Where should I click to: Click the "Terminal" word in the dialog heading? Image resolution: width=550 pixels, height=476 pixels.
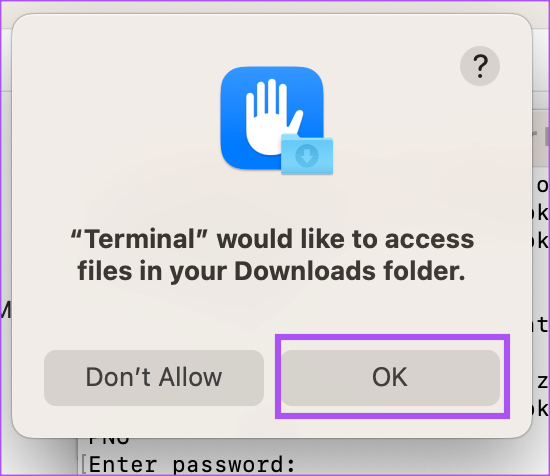(x=139, y=240)
